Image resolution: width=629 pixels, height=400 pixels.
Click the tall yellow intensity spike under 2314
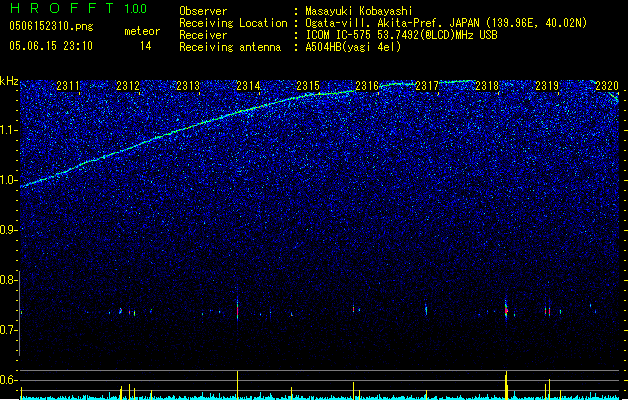point(237,385)
